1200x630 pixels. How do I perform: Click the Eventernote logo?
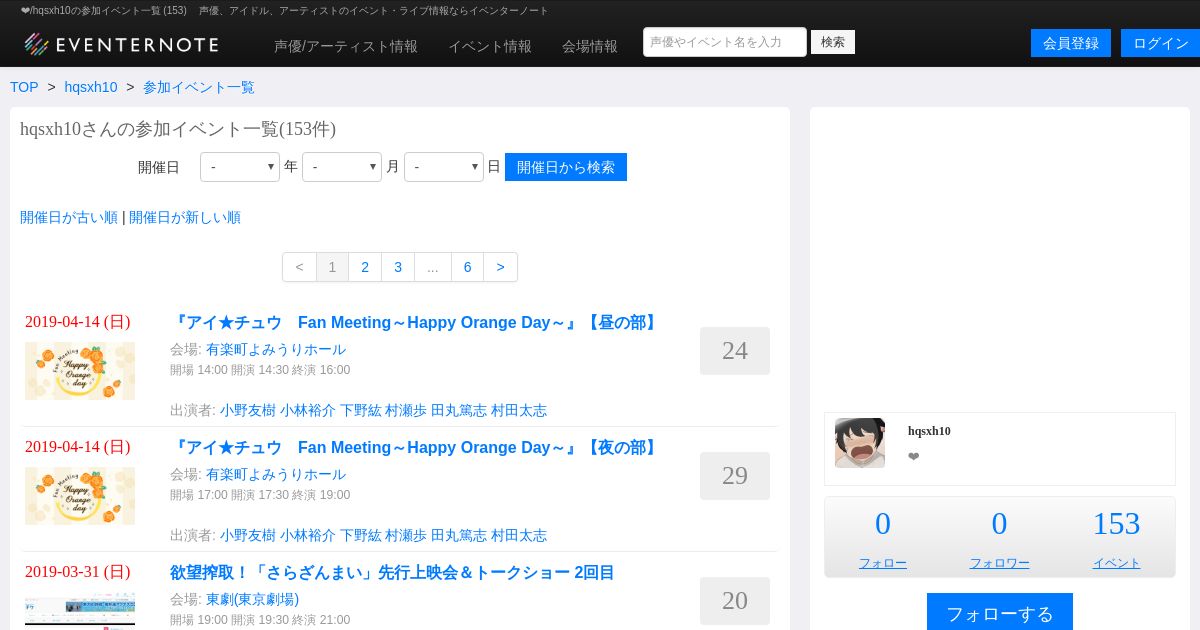[121, 44]
